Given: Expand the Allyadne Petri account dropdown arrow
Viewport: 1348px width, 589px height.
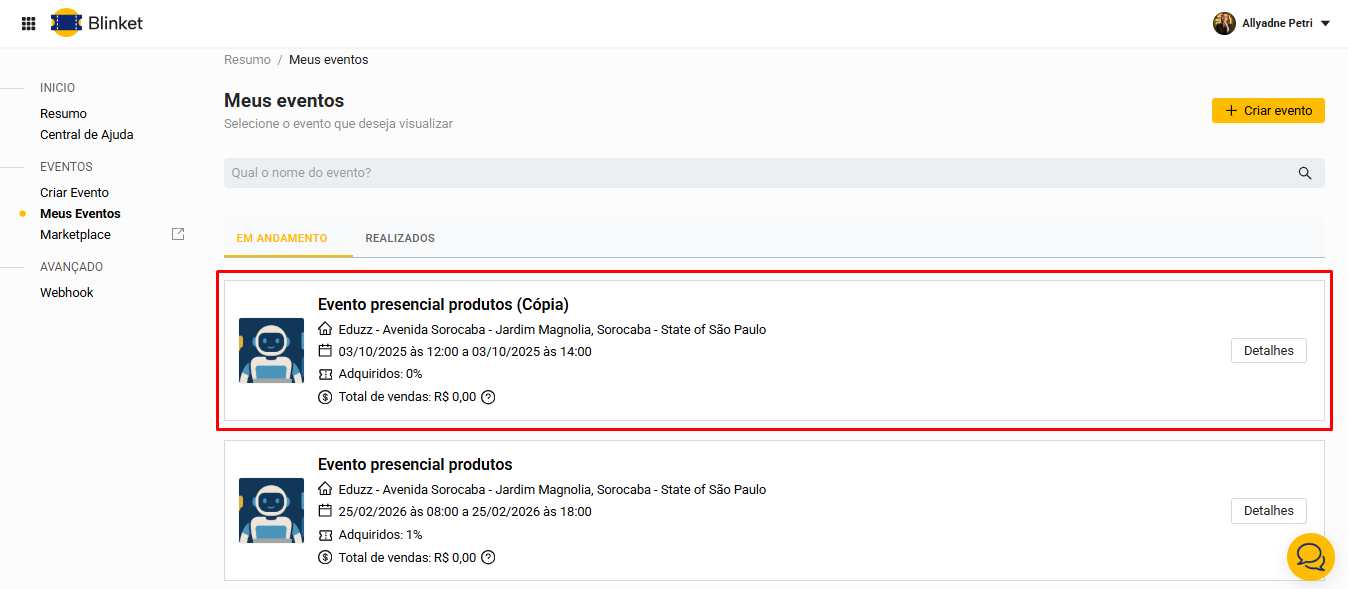Looking at the screenshot, I should (x=1325, y=24).
